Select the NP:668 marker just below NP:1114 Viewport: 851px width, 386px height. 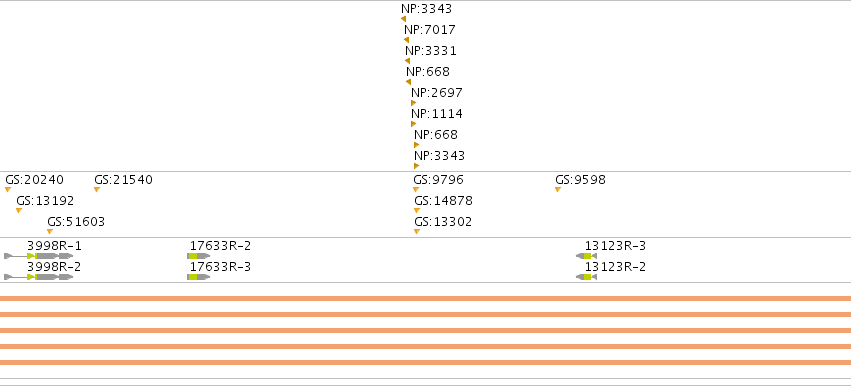click(417, 145)
